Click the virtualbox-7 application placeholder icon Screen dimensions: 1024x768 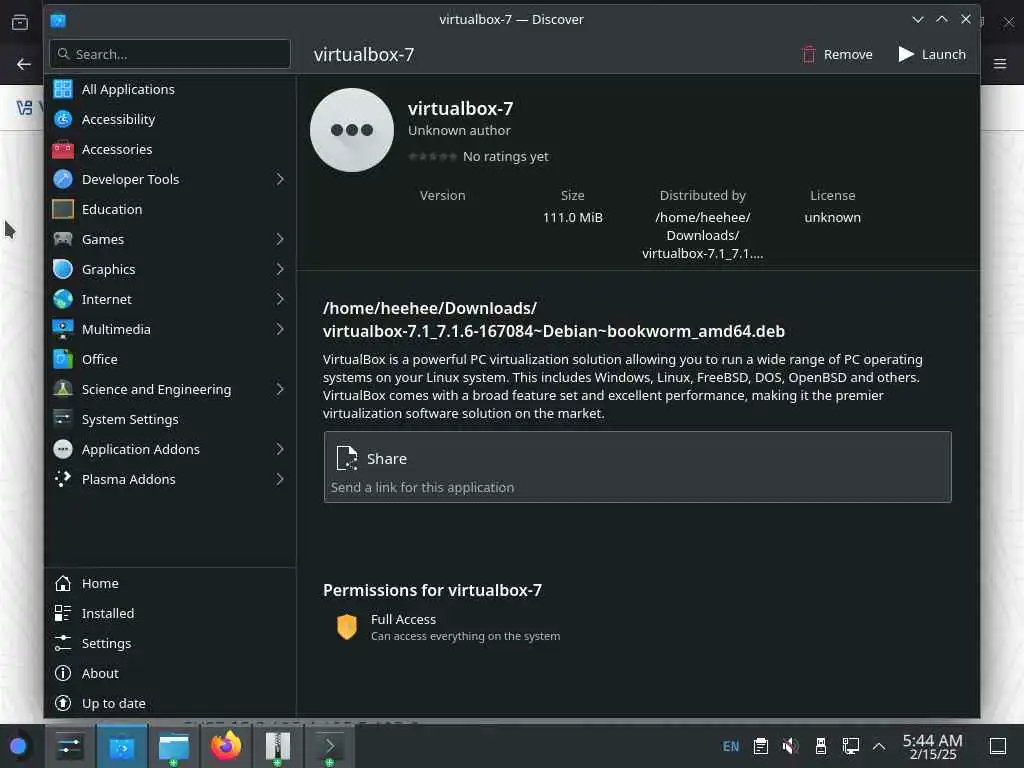351,130
